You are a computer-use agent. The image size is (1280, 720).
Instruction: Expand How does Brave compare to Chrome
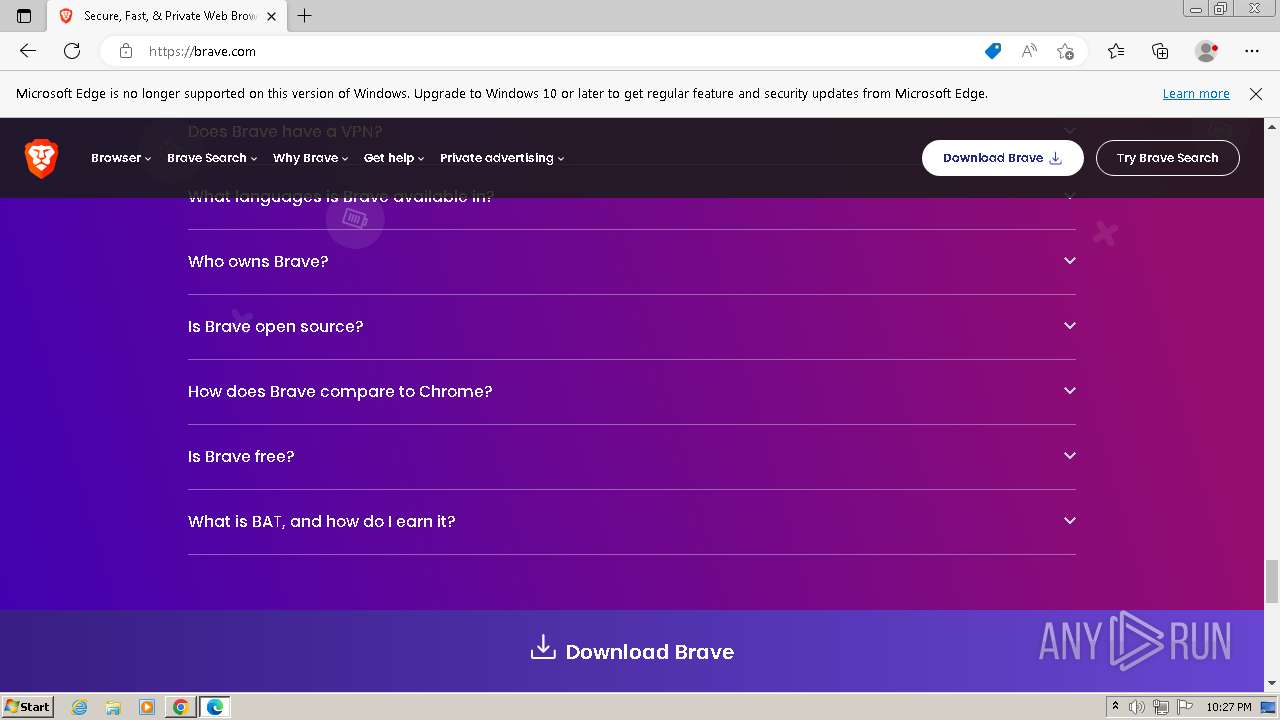pyautogui.click(x=632, y=392)
